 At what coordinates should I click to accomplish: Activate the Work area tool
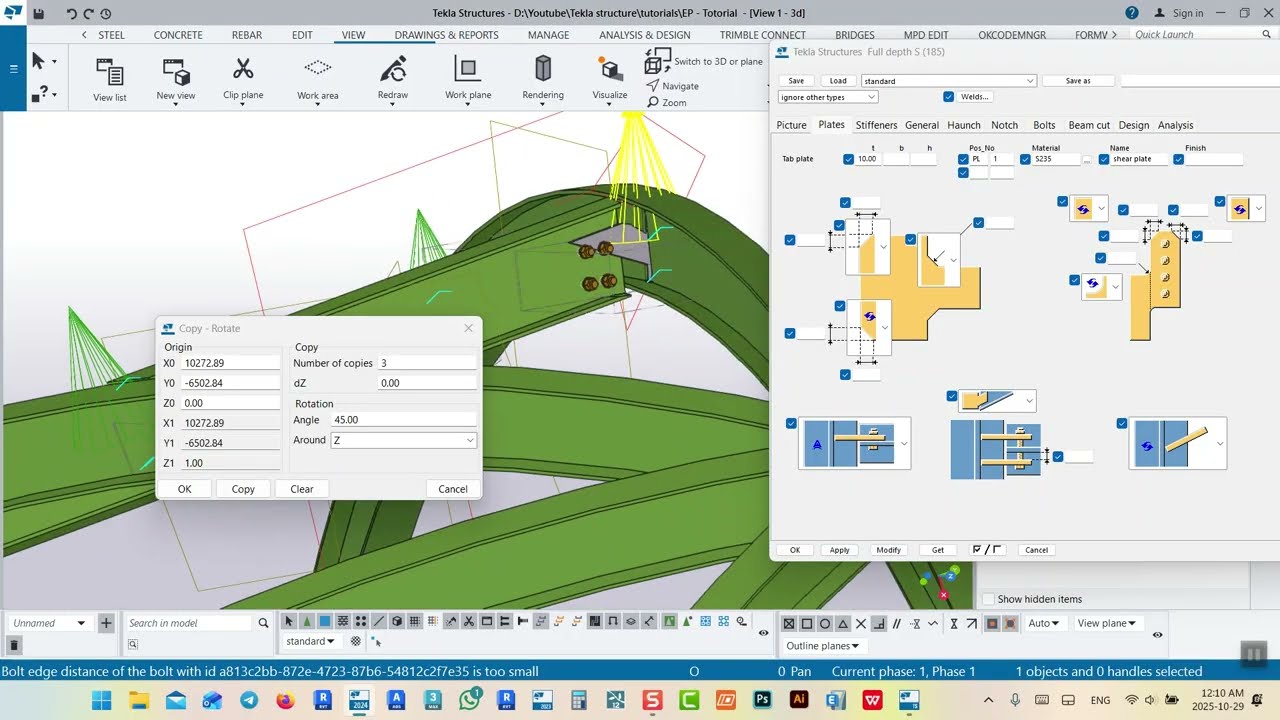pos(317,79)
